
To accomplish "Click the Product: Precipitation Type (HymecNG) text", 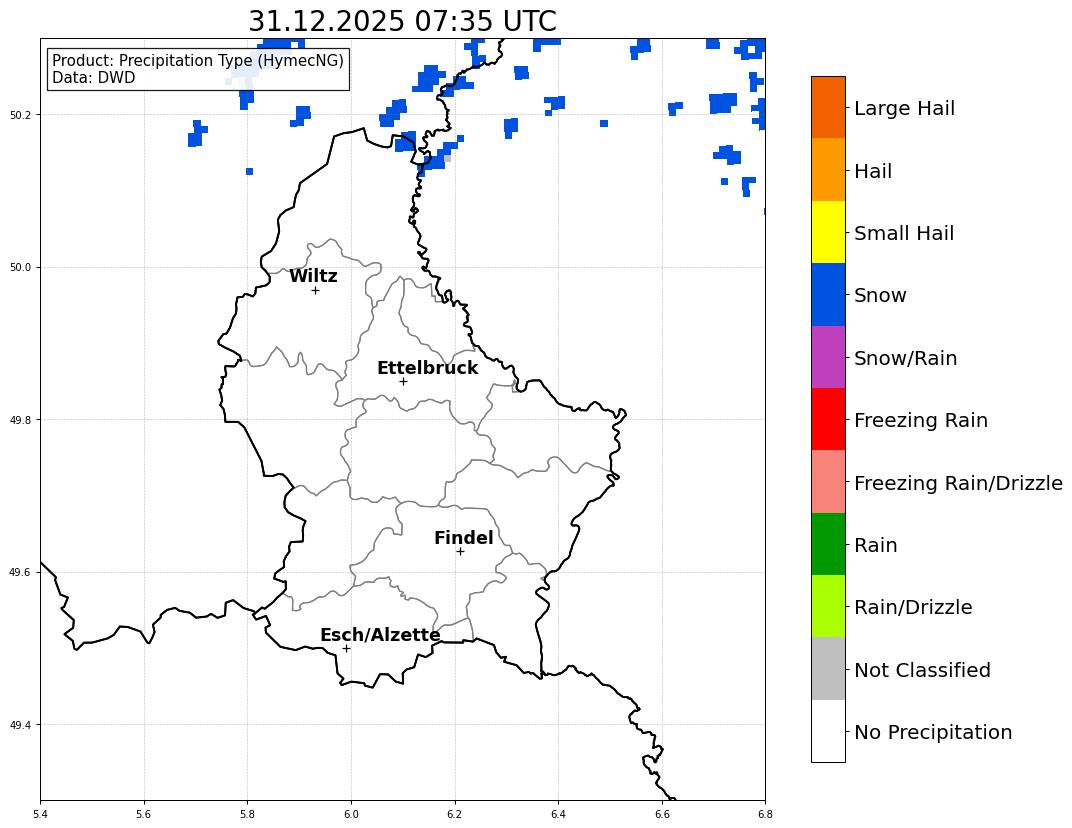I will pos(198,61).
